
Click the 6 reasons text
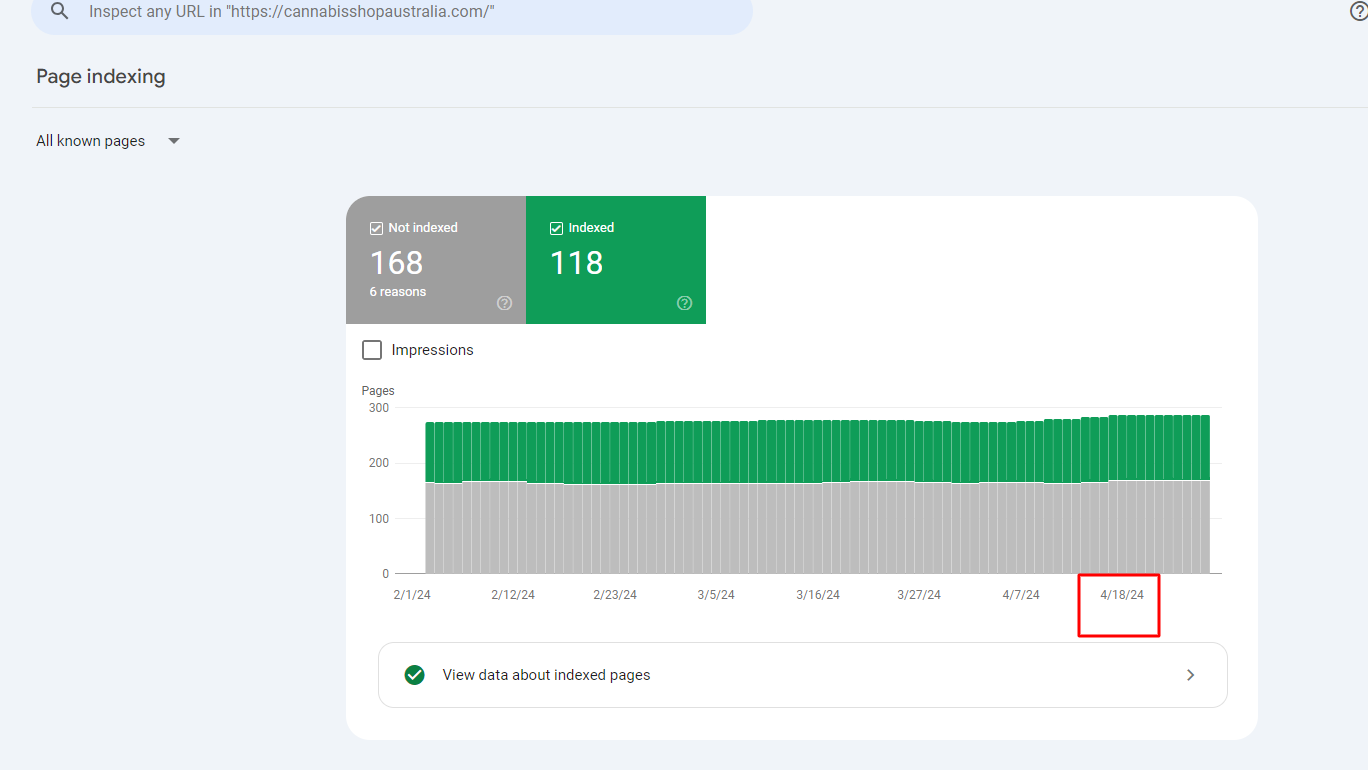pos(398,292)
